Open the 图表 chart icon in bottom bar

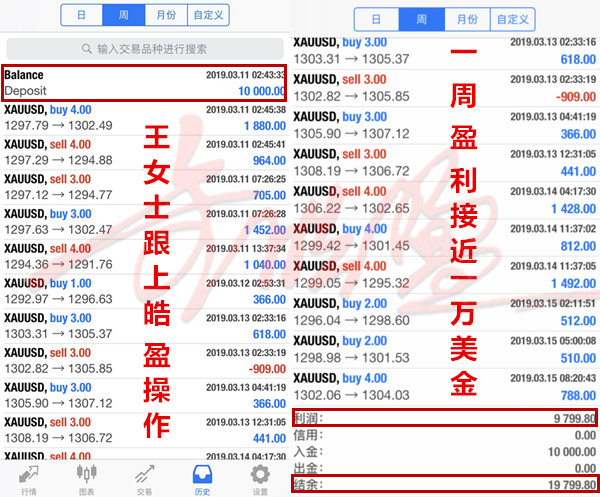pyautogui.click(x=87, y=477)
